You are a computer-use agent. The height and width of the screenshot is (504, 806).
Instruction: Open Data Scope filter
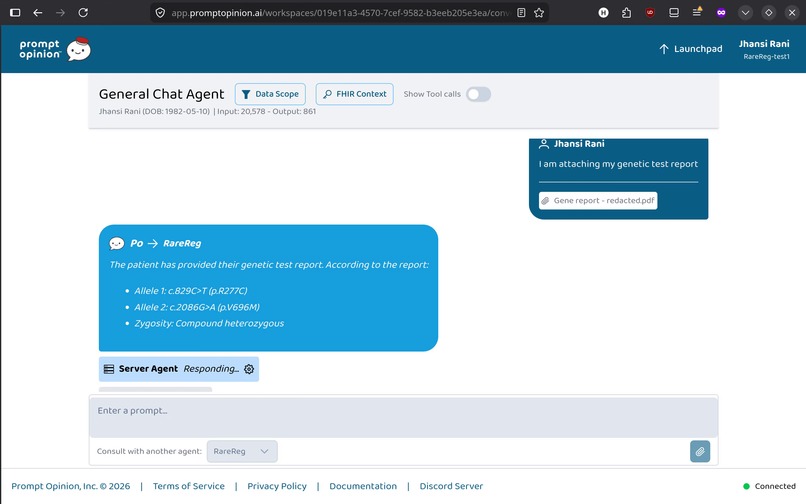pyautogui.click(x=270, y=94)
